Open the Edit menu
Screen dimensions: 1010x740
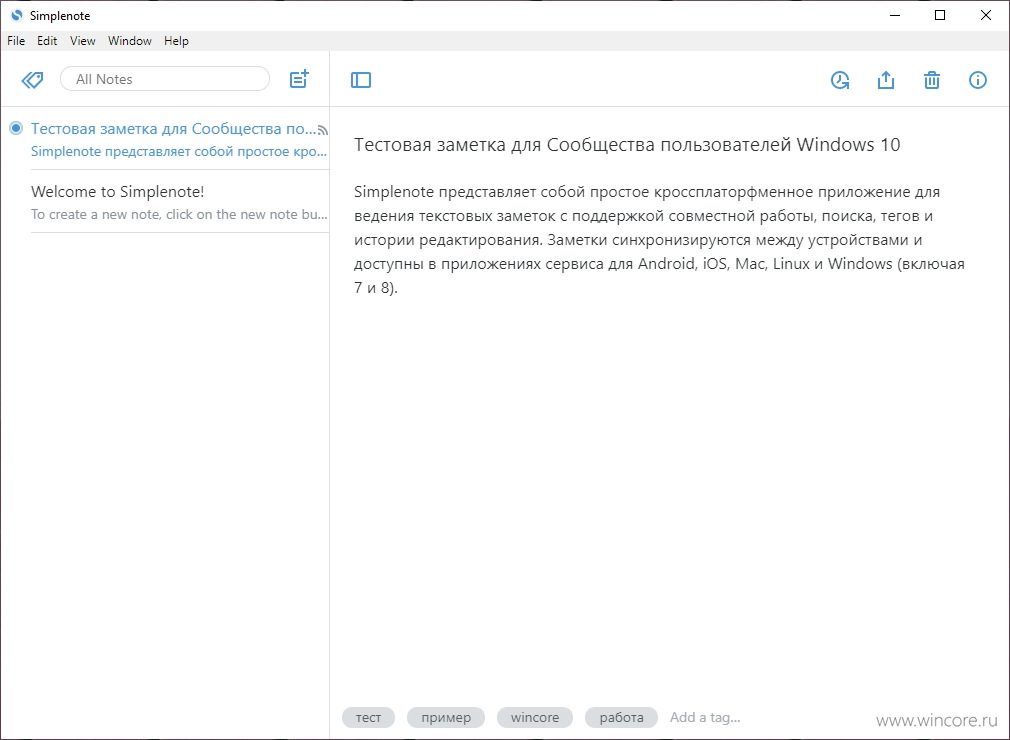tap(47, 41)
